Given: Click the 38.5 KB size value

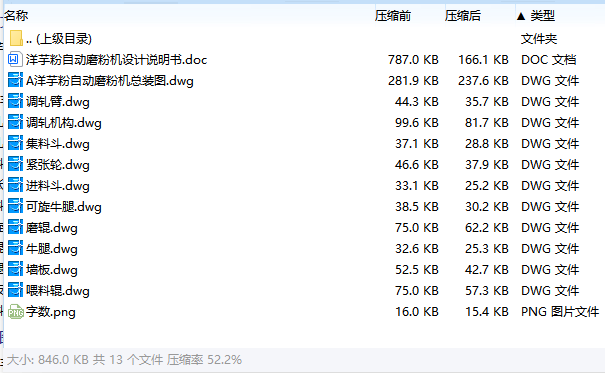Looking at the screenshot, I should [x=417, y=207].
